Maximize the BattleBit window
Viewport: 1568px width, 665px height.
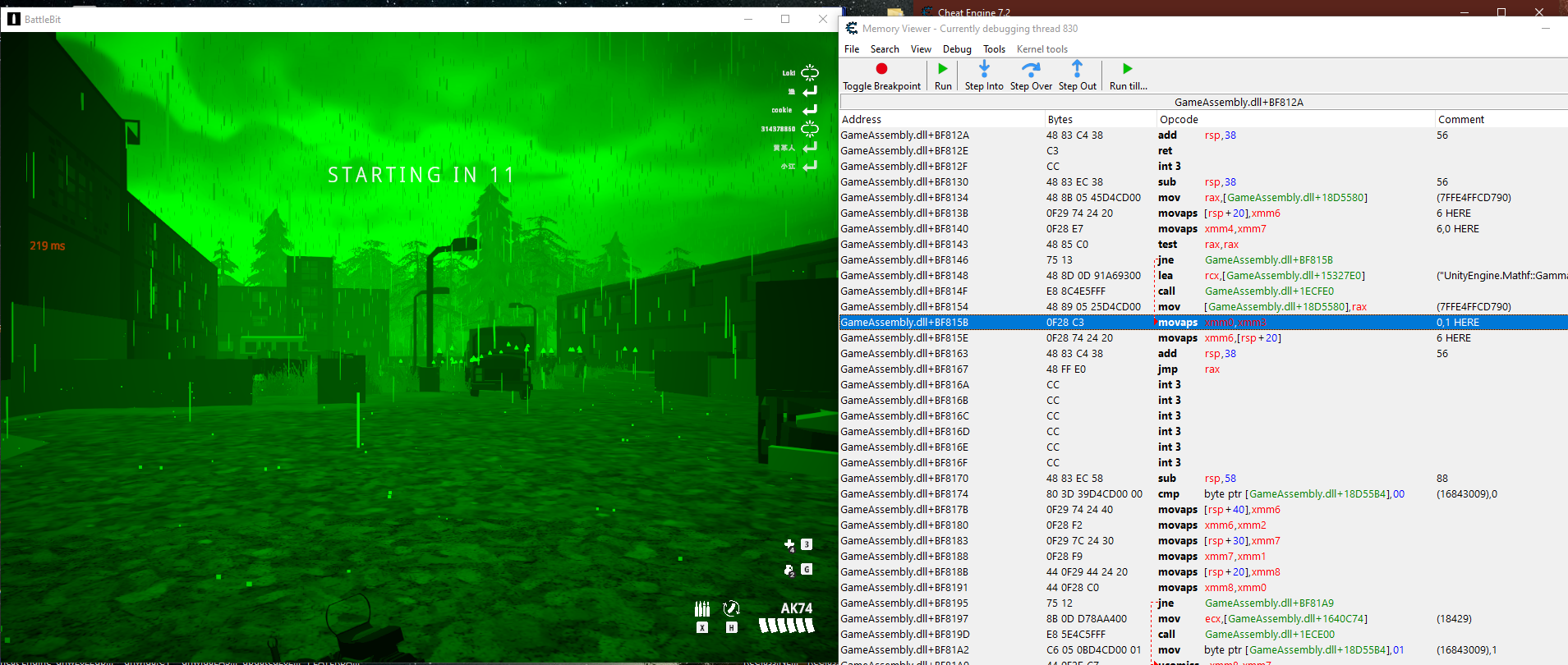coord(785,19)
